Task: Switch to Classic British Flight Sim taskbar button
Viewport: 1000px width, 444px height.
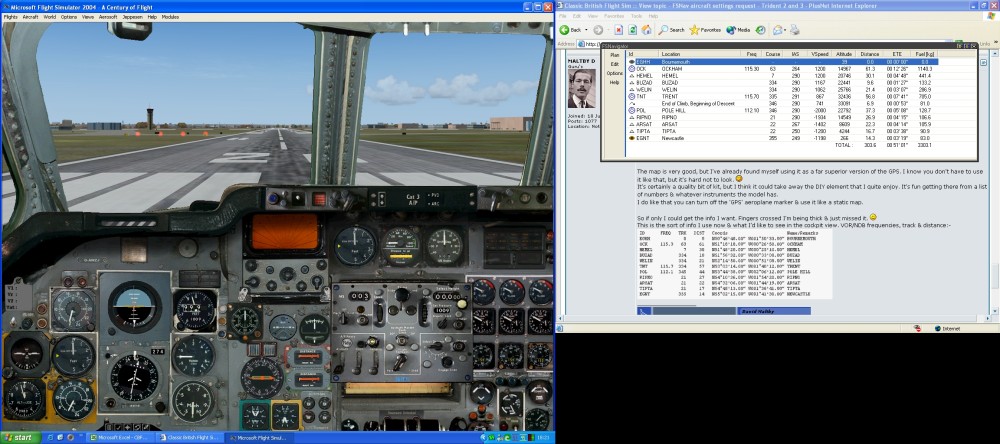Action: (x=192, y=438)
